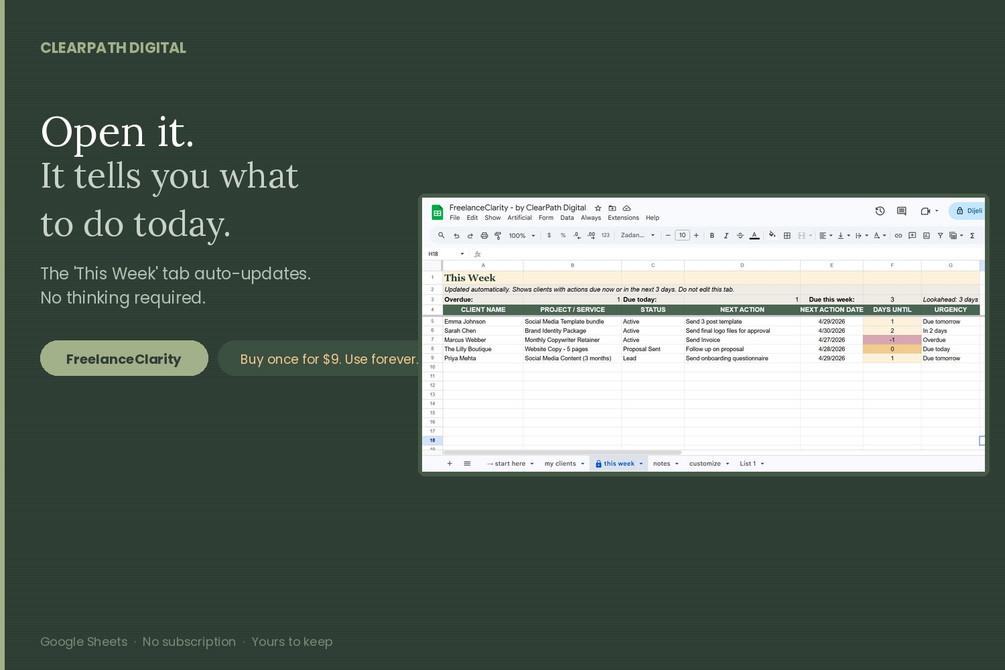Open the text color picker
This screenshot has height=670, width=1005.
click(x=754, y=235)
